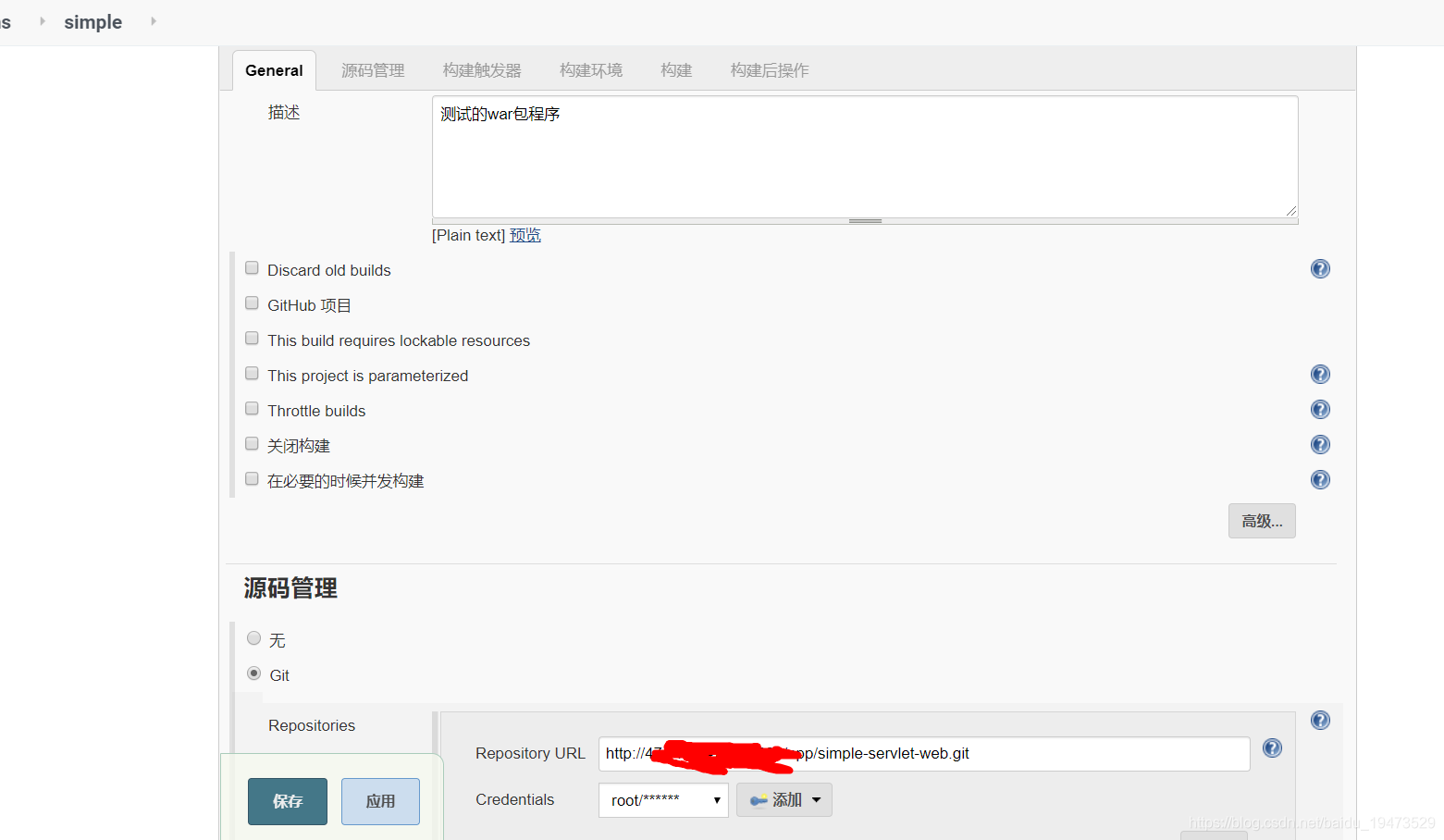
Task: Click the Repositories label
Action: coord(312,725)
